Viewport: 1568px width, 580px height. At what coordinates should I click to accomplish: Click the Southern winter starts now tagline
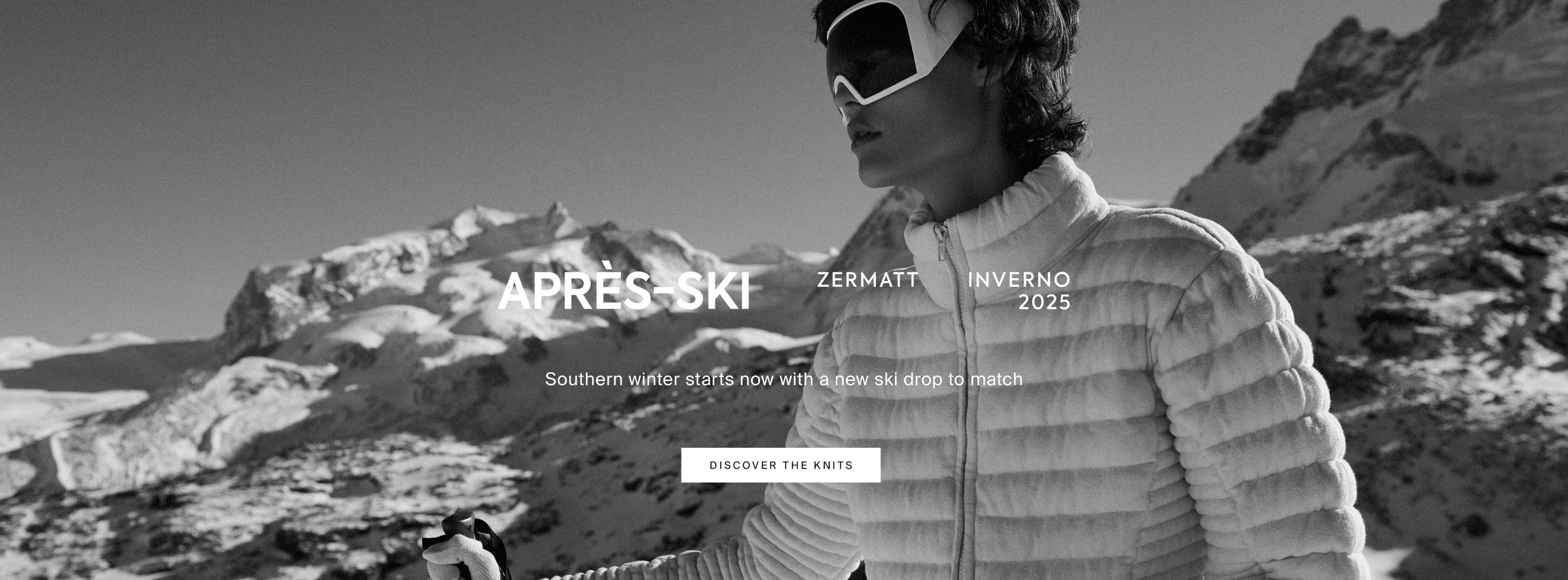(x=784, y=379)
